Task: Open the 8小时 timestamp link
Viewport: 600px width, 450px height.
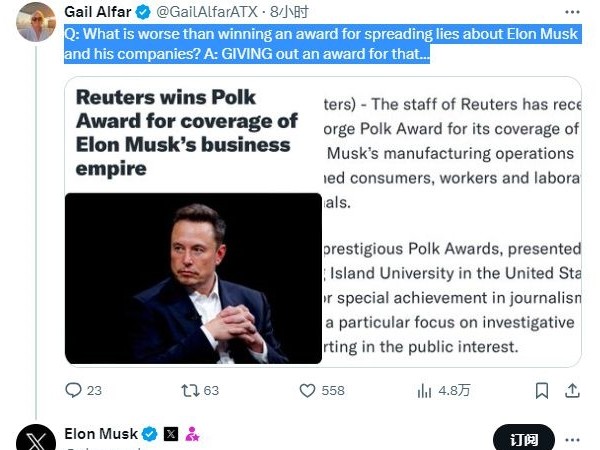Action: click(295, 13)
